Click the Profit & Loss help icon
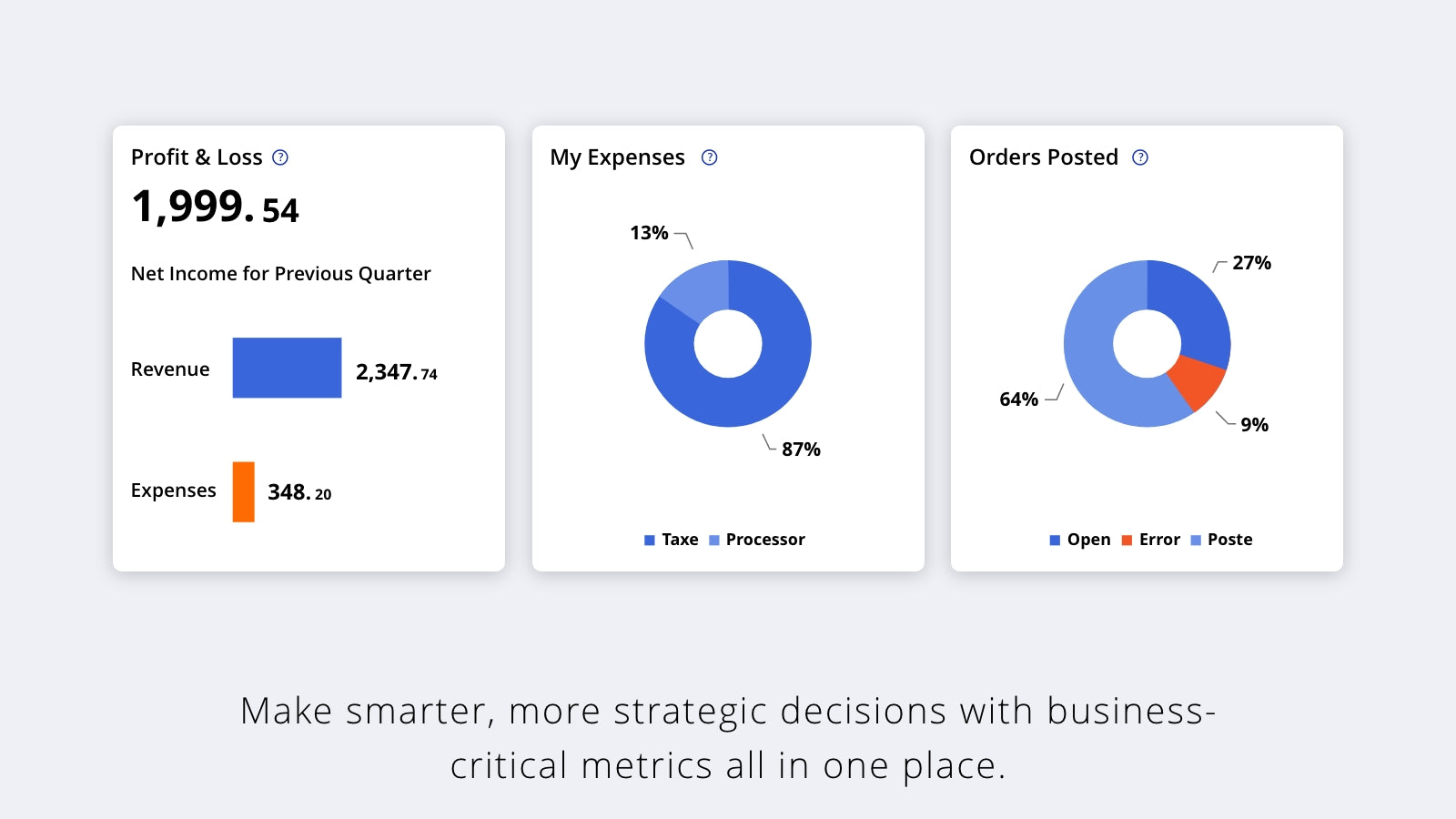 pos(280,157)
